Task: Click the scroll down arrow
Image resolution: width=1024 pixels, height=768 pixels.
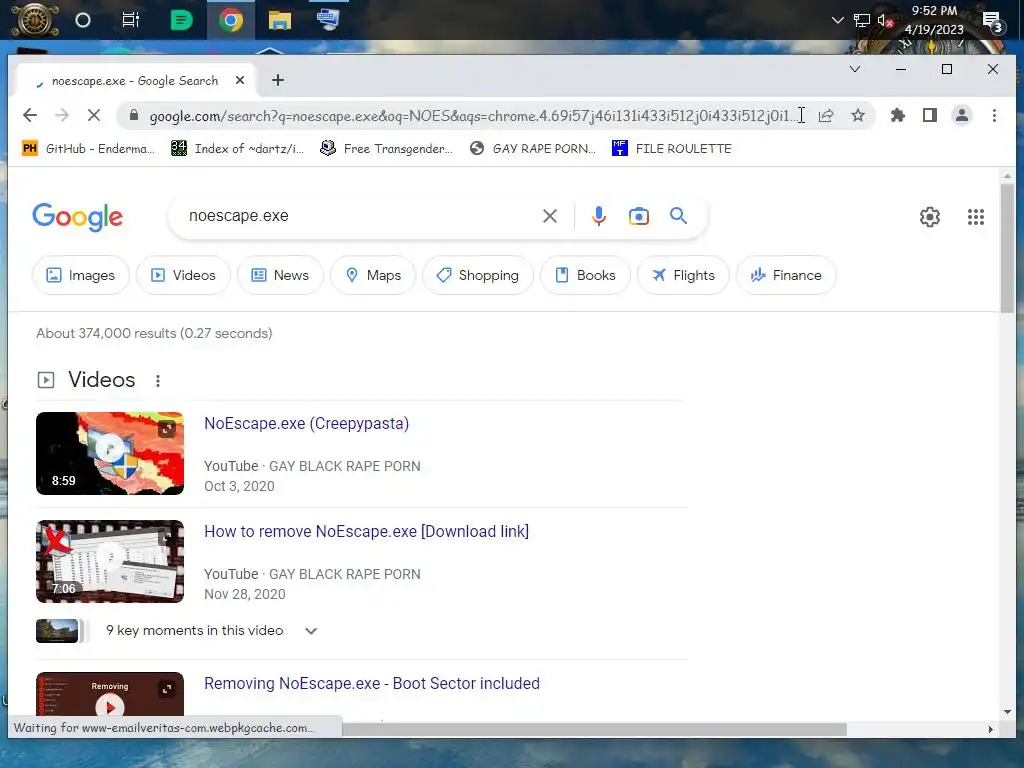Action: (x=1007, y=712)
